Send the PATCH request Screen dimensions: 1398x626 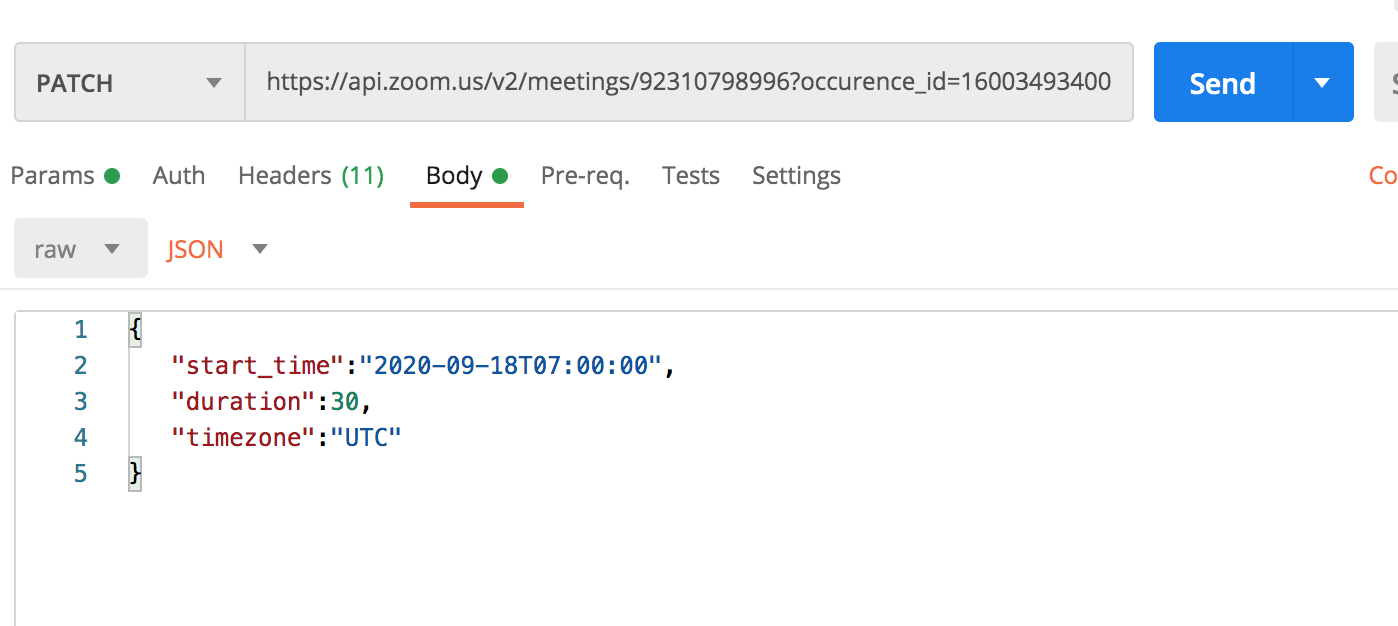point(1222,83)
